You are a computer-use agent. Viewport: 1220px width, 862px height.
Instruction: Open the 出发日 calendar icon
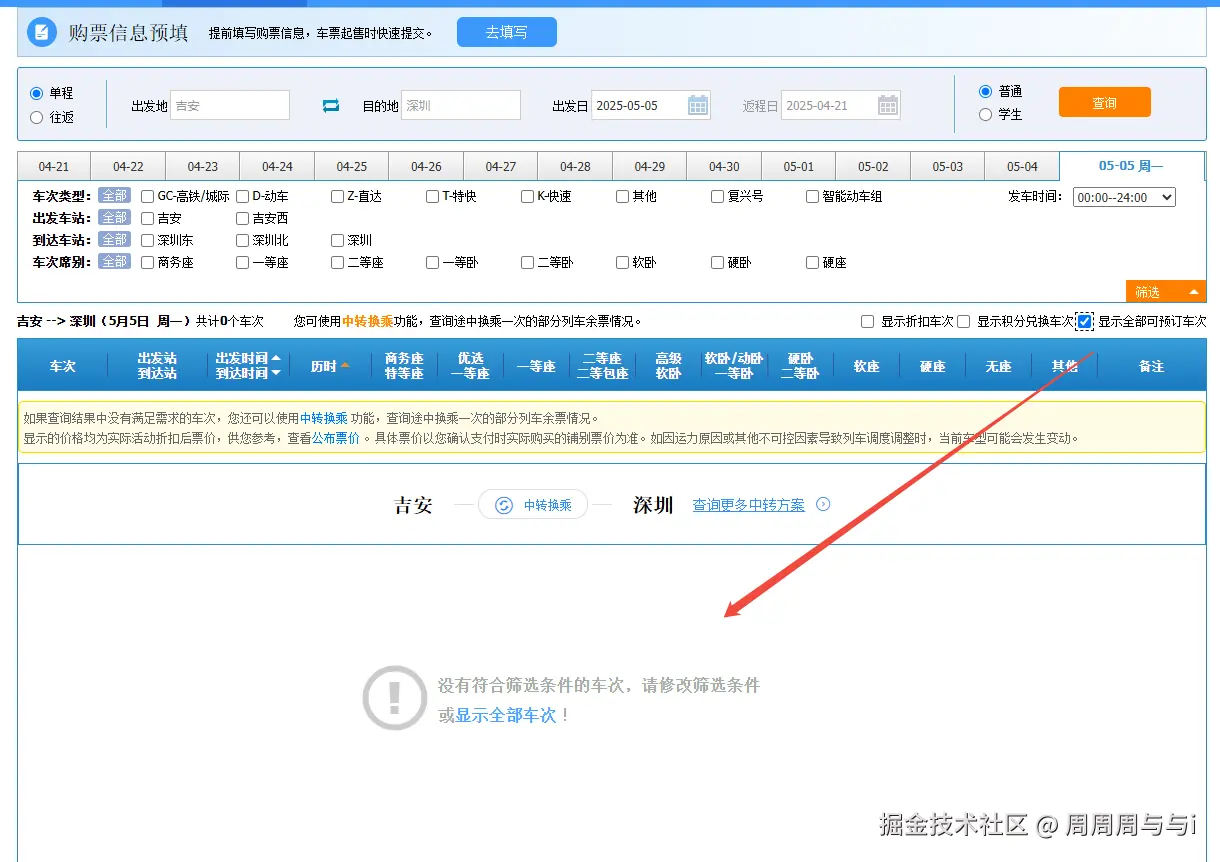click(698, 104)
